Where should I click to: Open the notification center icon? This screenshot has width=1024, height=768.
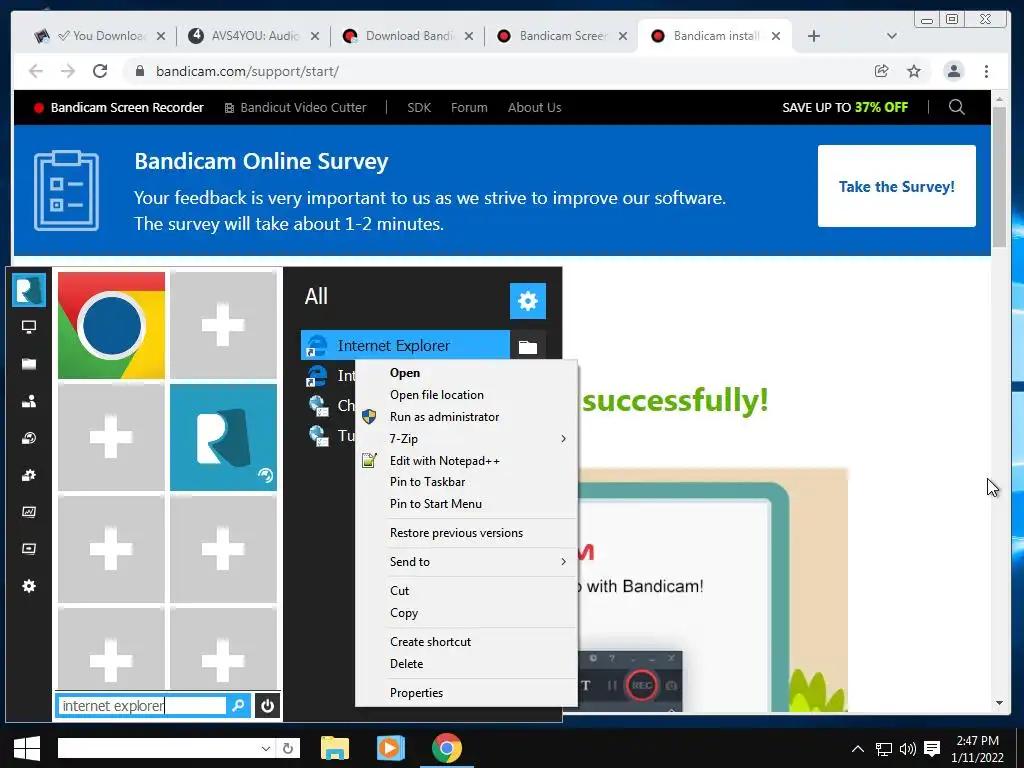932,749
